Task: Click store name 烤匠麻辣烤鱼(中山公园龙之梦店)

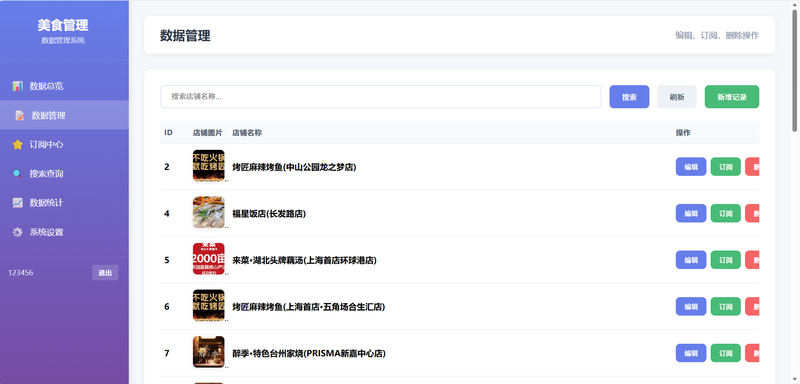Action: coord(294,167)
